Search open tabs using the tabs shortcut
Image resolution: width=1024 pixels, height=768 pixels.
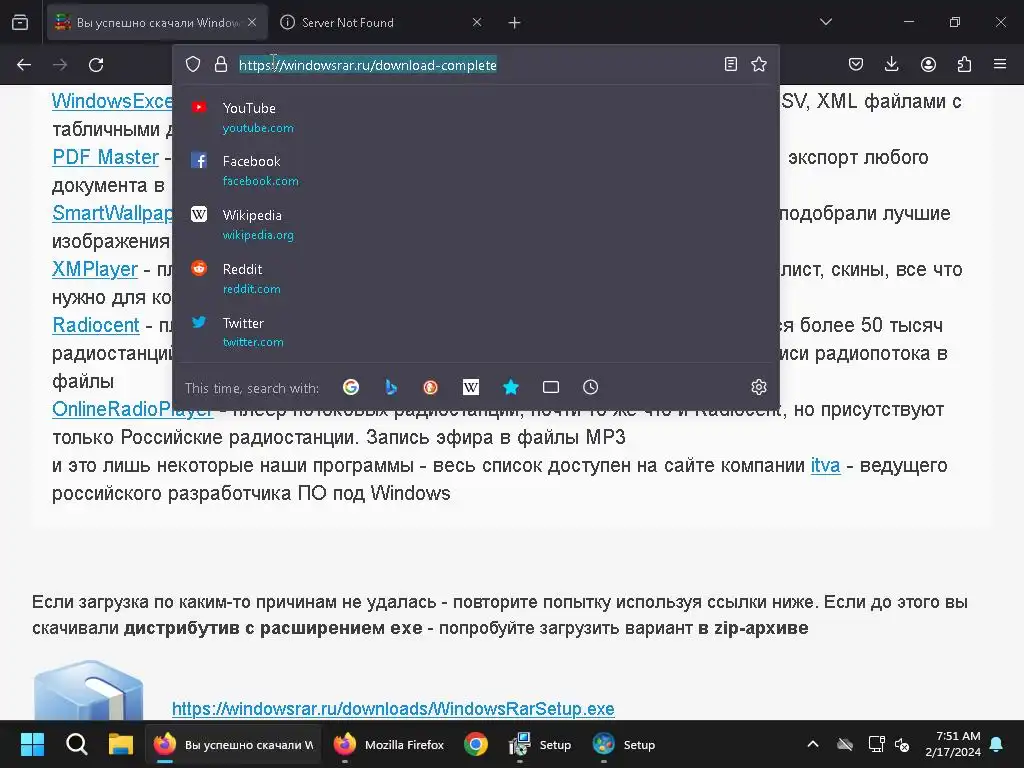pos(551,387)
